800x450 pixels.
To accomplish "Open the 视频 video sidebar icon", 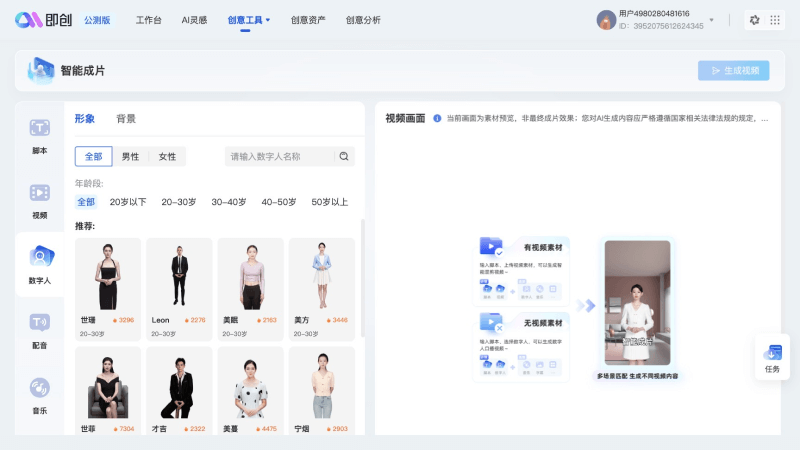I will point(39,193).
